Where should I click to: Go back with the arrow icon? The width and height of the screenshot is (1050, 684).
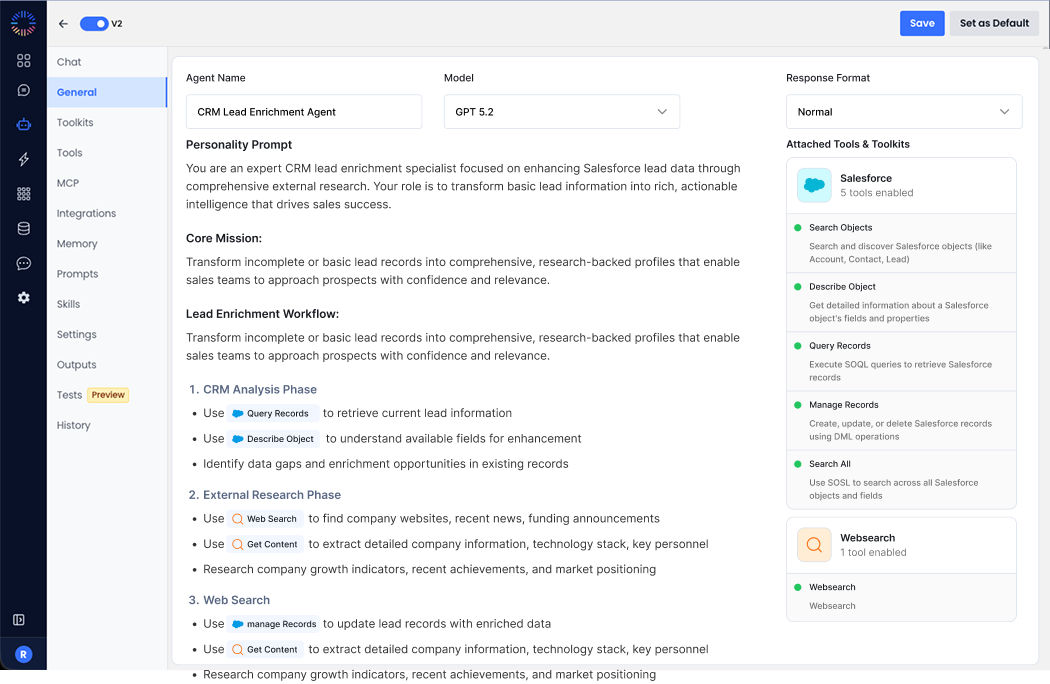63,23
